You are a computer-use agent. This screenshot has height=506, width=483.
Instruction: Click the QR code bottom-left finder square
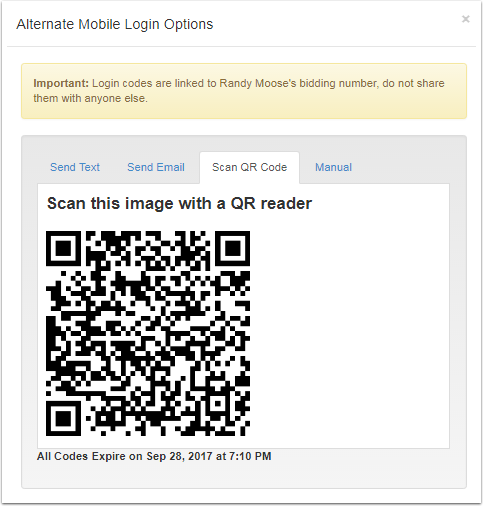63,418
